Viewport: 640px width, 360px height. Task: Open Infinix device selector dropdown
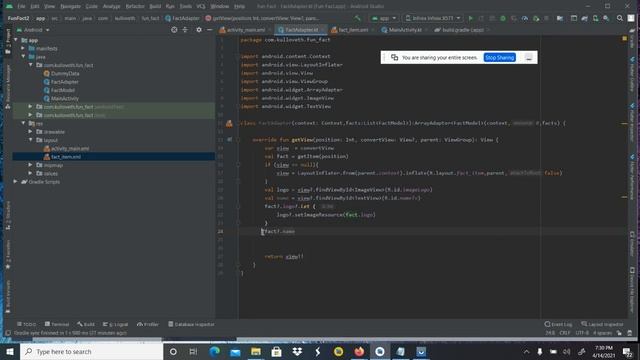pos(433,18)
